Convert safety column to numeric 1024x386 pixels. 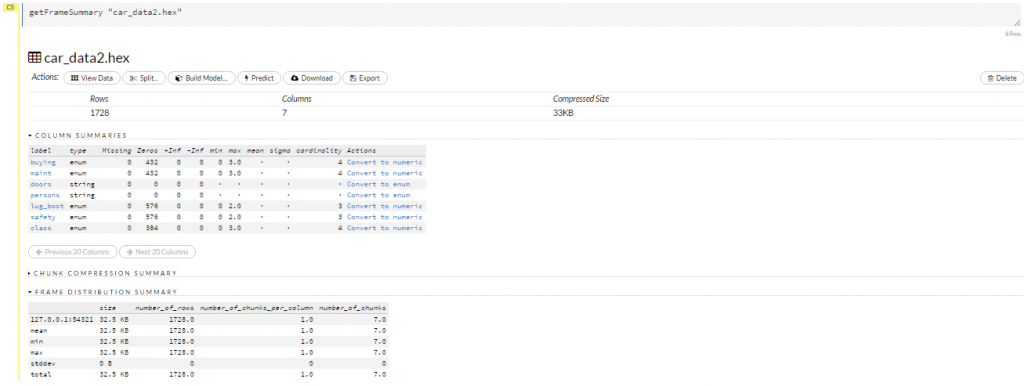pos(385,217)
